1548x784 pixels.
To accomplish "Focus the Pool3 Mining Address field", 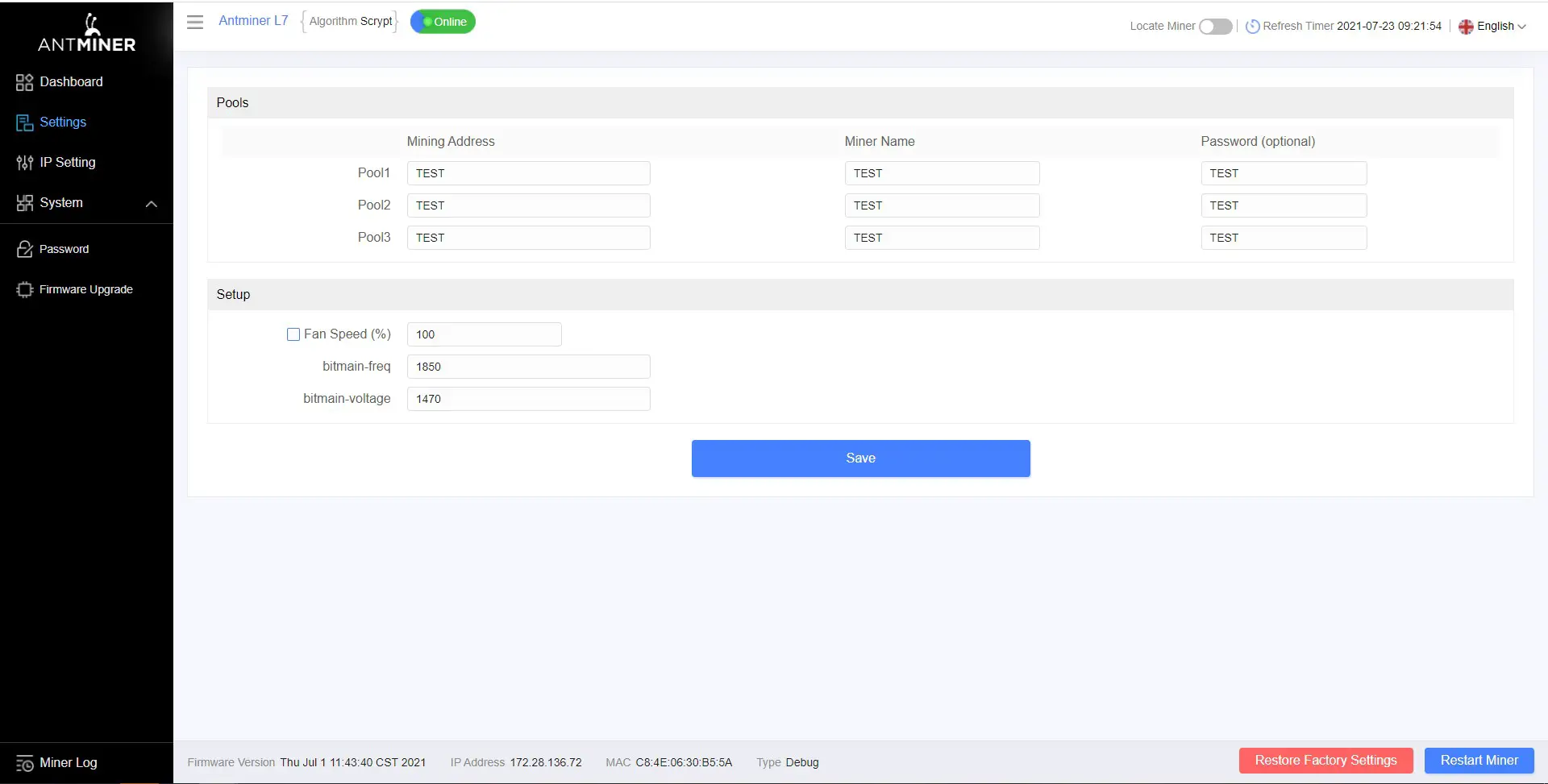I will 529,238.
